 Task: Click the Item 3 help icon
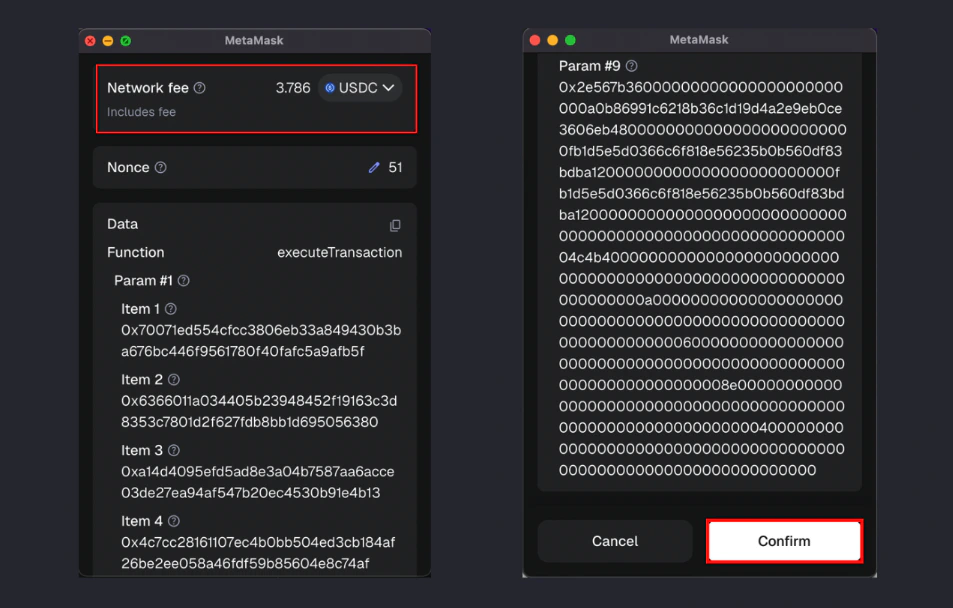tap(174, 451)
